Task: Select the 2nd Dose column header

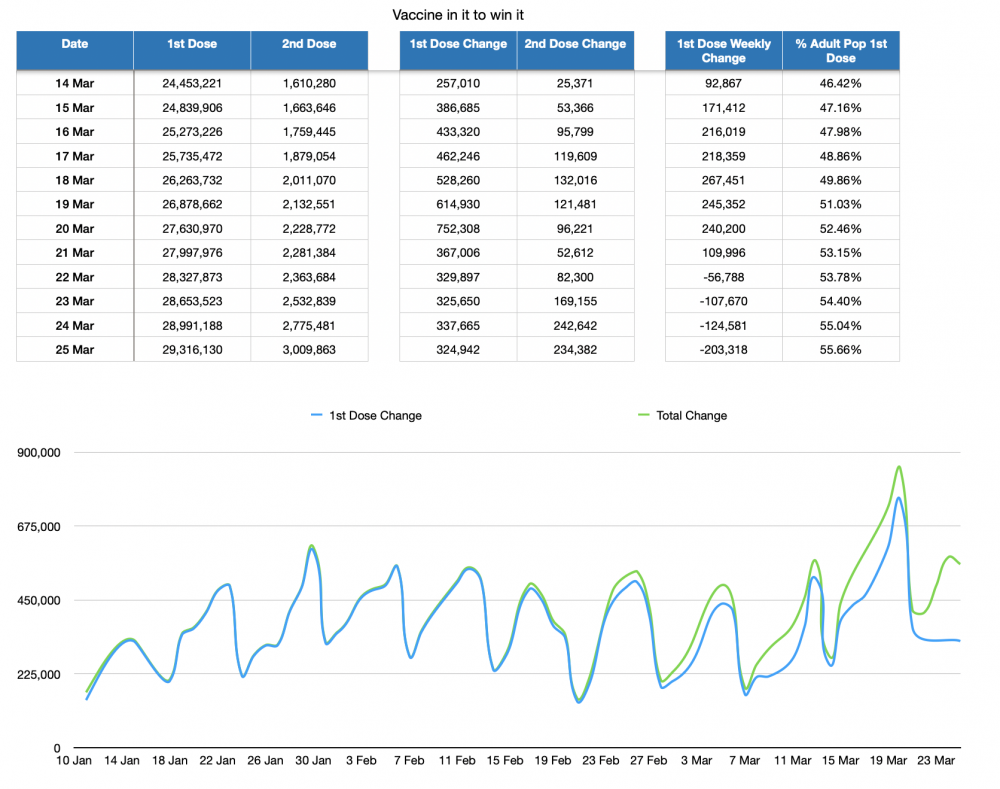Action: (309, 50)
